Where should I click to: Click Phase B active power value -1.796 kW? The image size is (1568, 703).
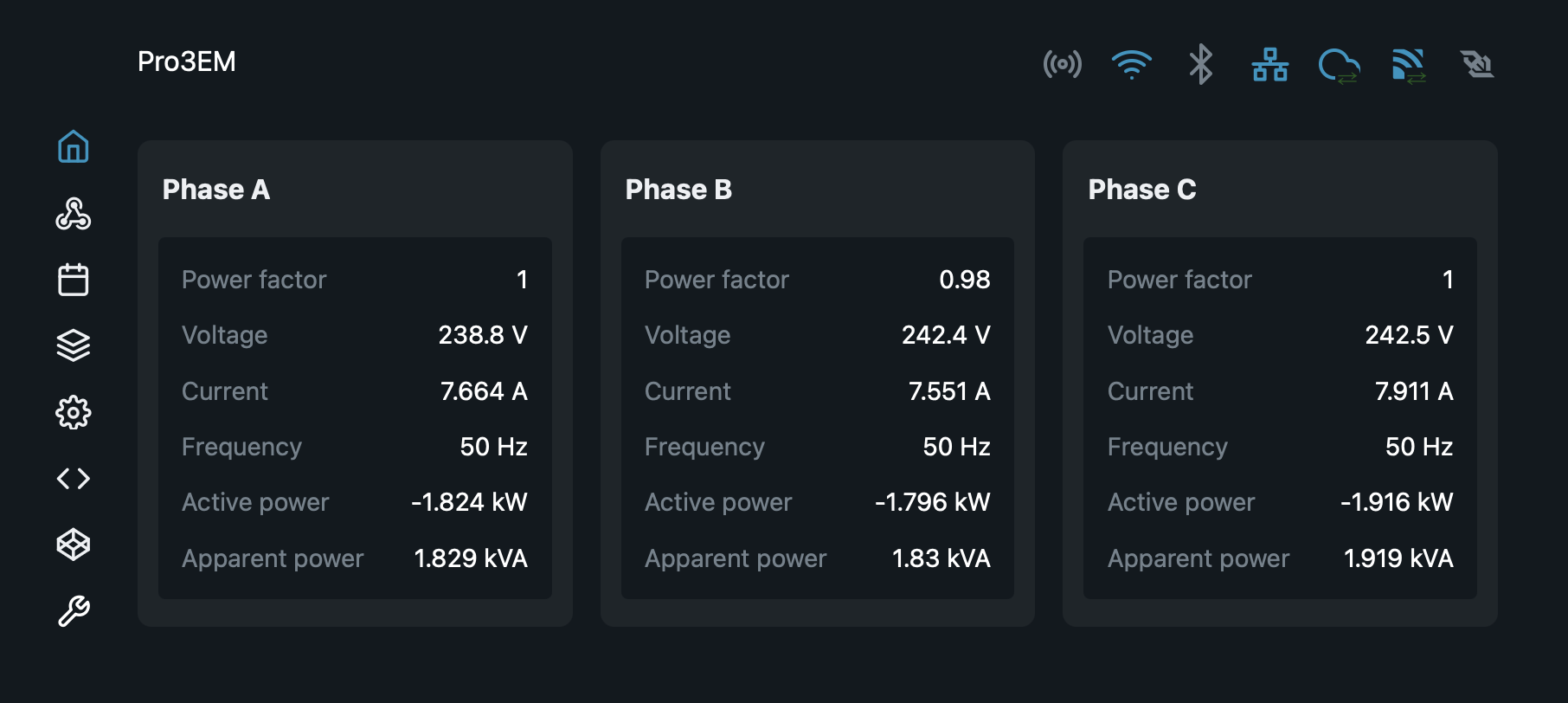[x=932, y=502]
